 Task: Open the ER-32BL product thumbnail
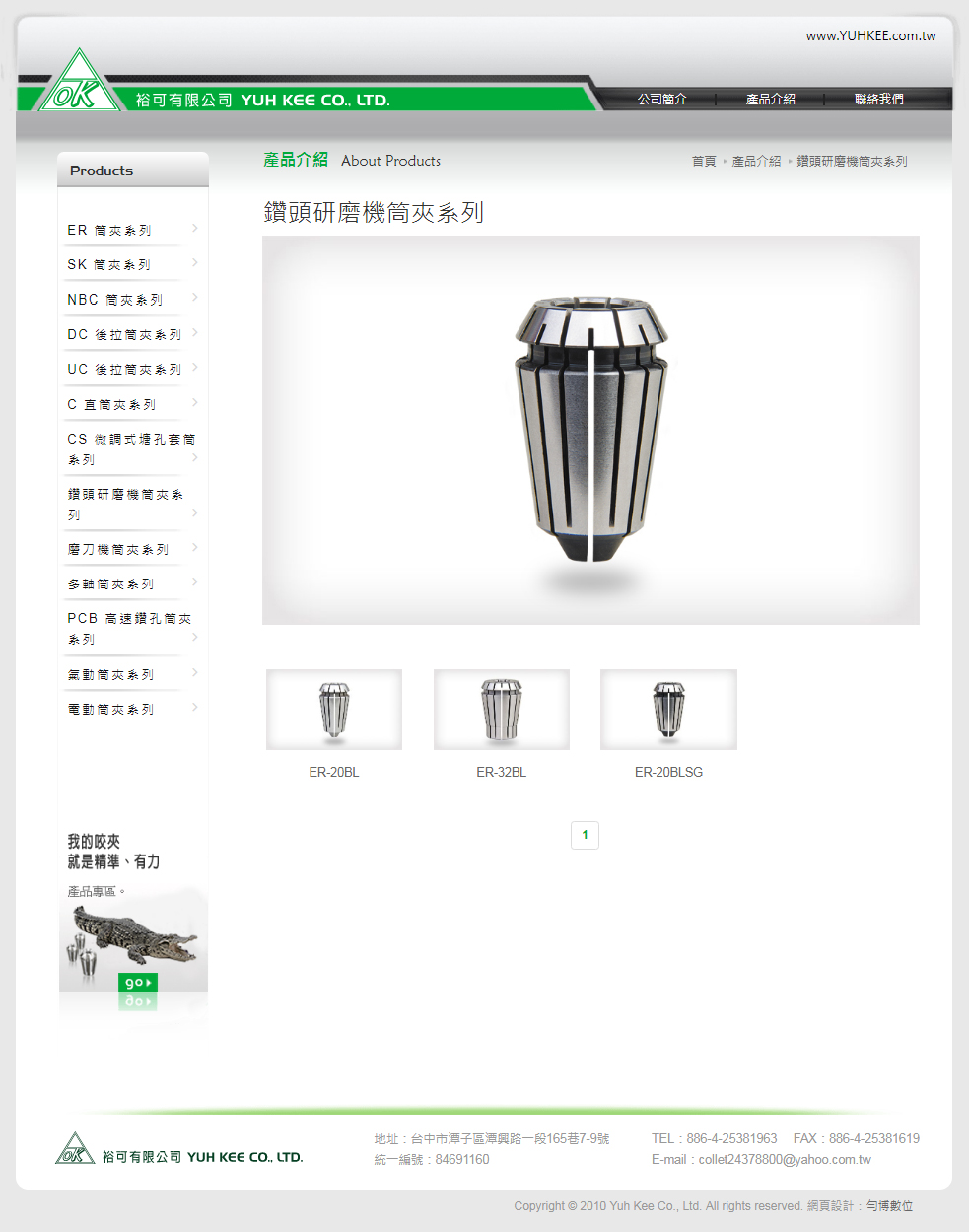tap(502, 710)
